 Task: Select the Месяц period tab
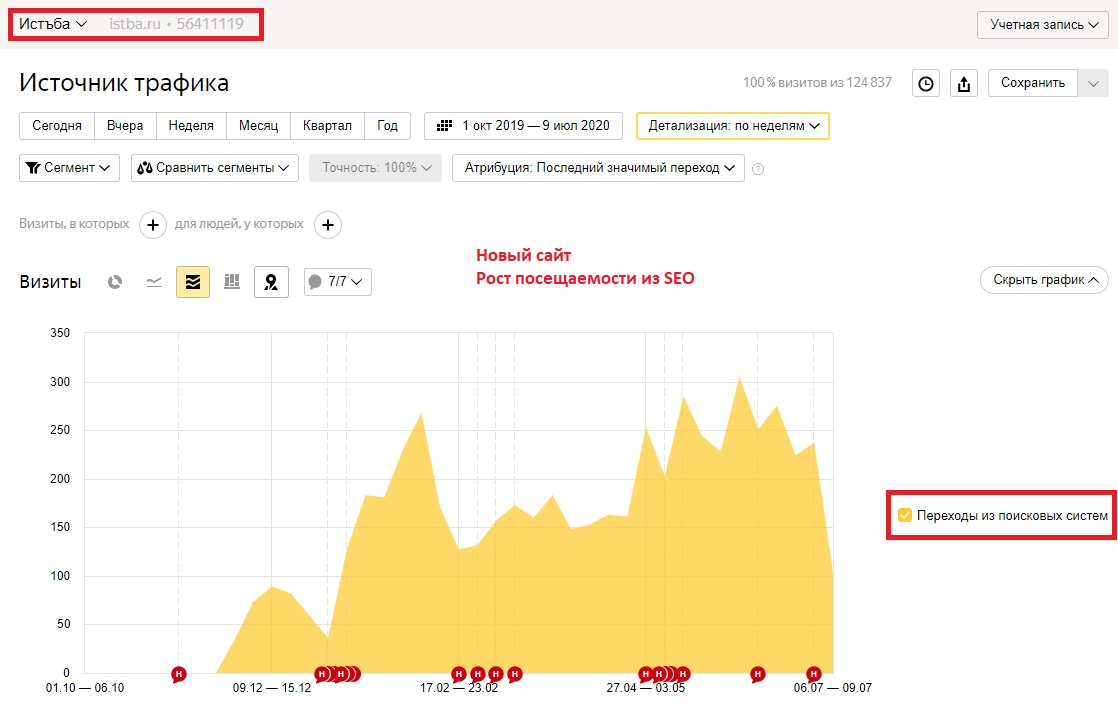258,126
